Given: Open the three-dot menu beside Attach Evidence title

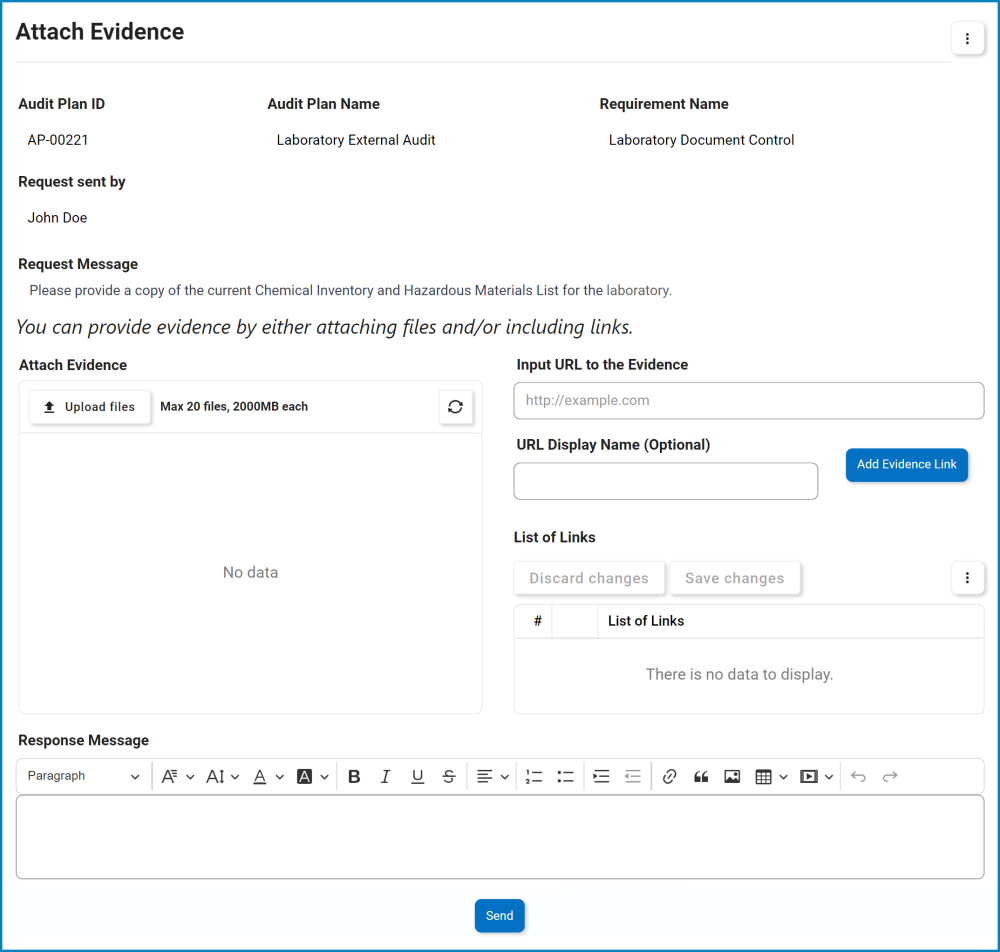Looking at the screenshot, I should (967, 39).
